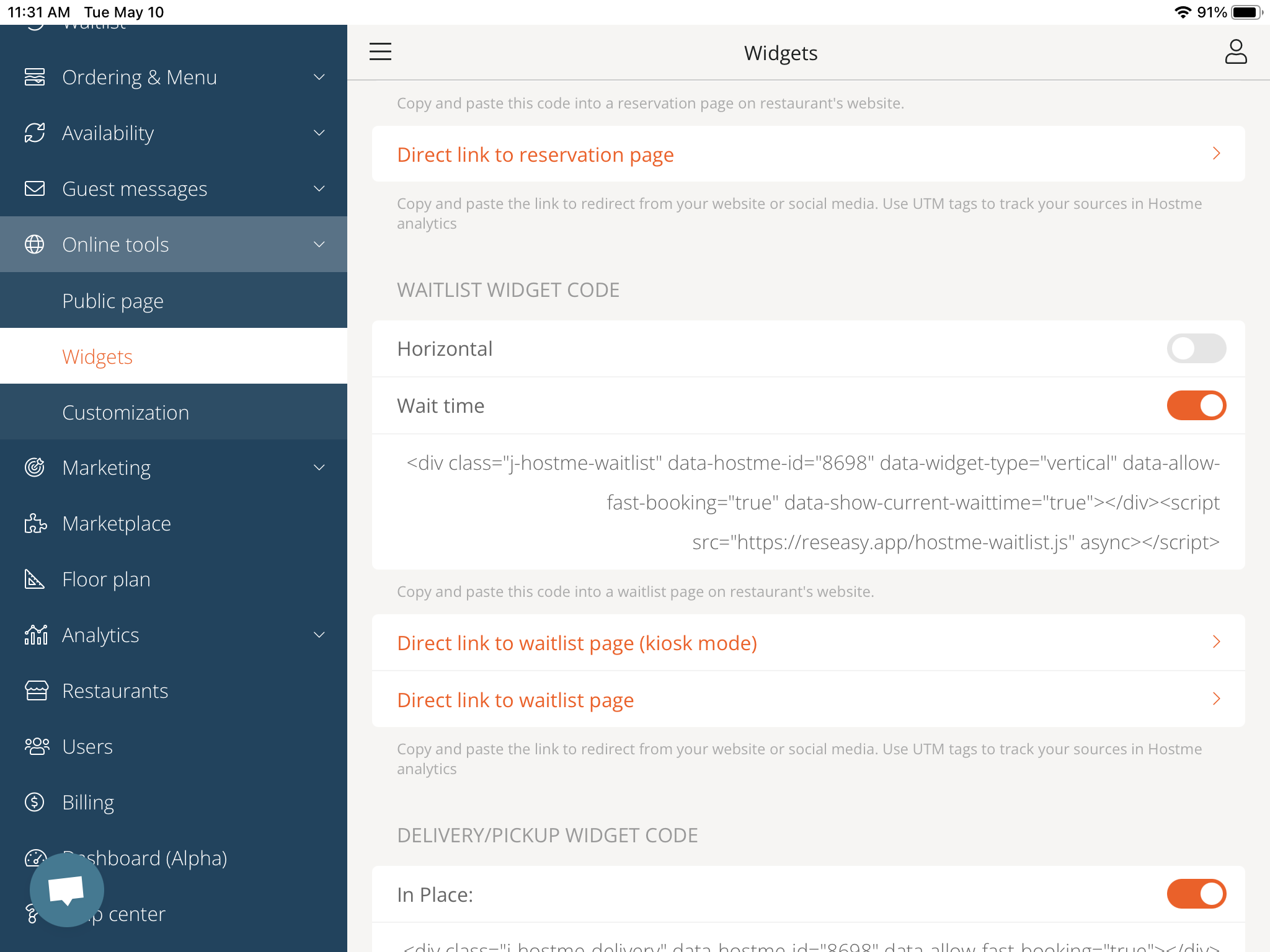This screenshot has height=952, width=1270.
Task: Open the hamburger menu icon
Action: click(380, 51)
